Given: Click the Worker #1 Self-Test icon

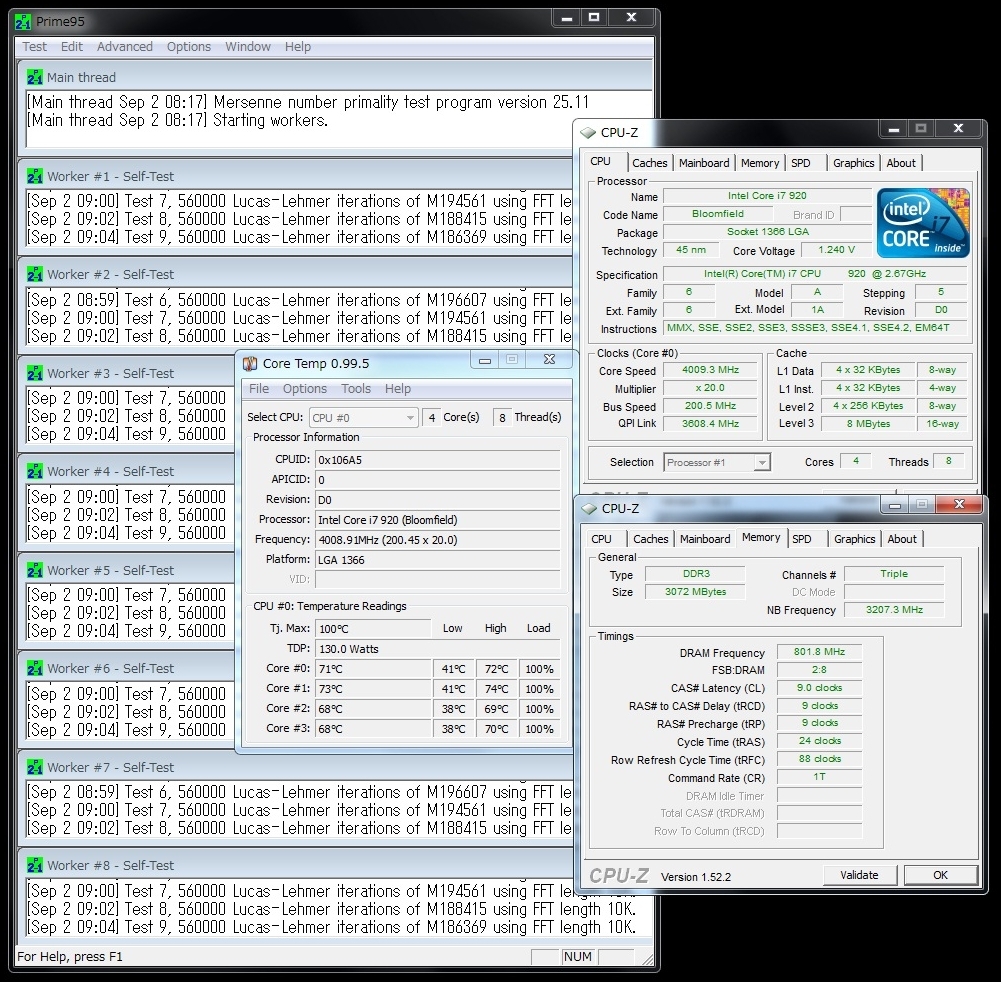Looking at the screenshot, I should tap(34, 176).
